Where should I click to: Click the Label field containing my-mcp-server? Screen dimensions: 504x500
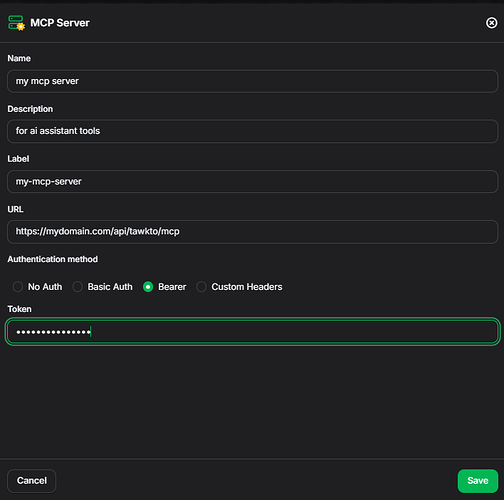click(252, 182)
